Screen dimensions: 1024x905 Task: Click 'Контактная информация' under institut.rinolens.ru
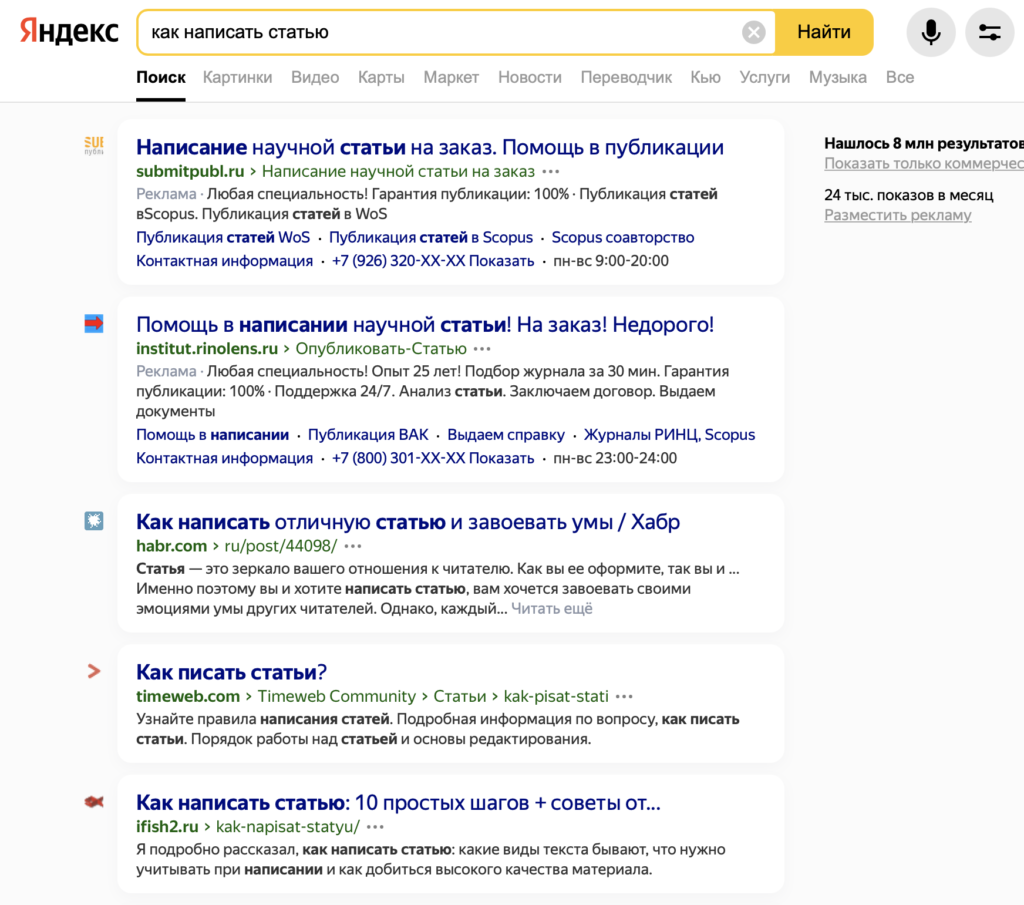pyautogui.click(x=224, y=458)
